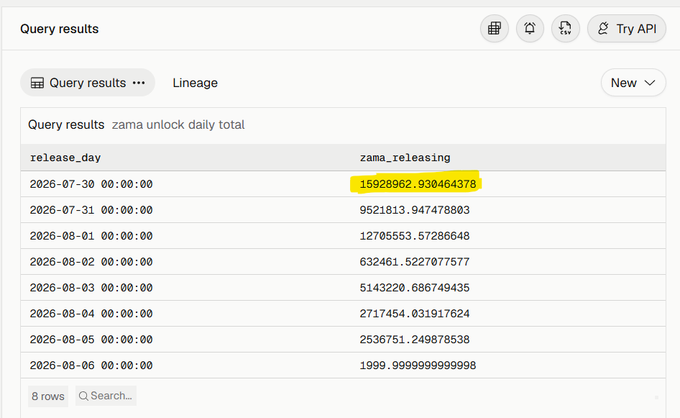Image resolution: width=680 pixels, height=418 pixels.
Task: Click the Query results panel heading at top
Action: [59, 29]
